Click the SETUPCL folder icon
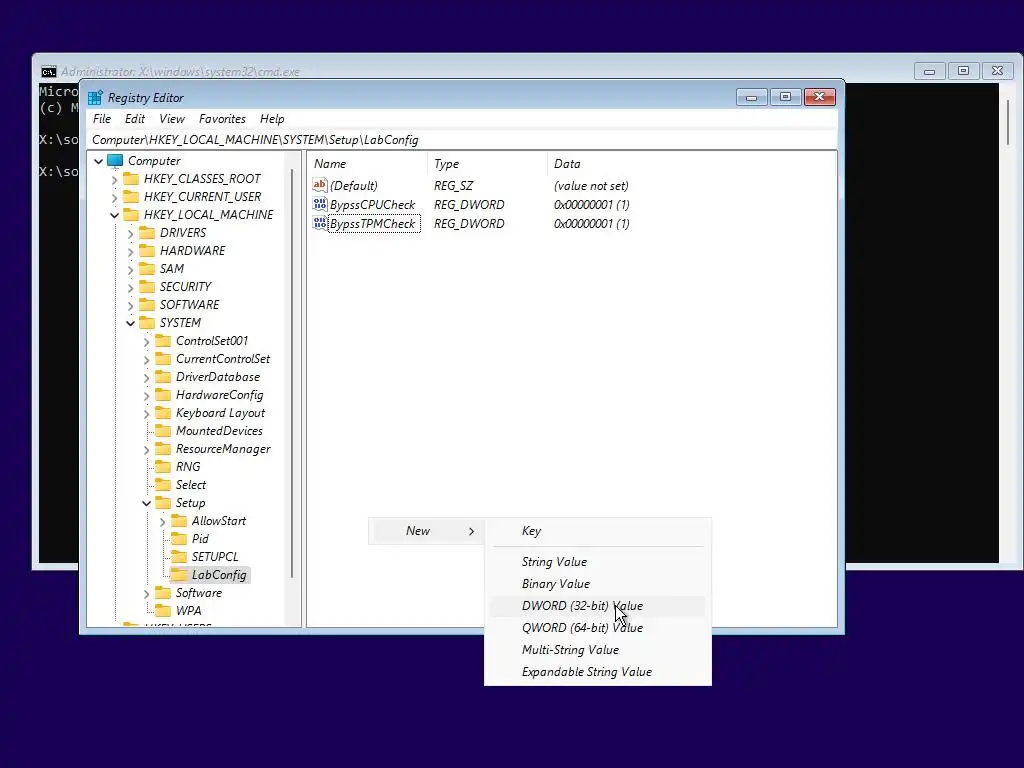The height and width of the screenshot is (768, 1024). 179,557
